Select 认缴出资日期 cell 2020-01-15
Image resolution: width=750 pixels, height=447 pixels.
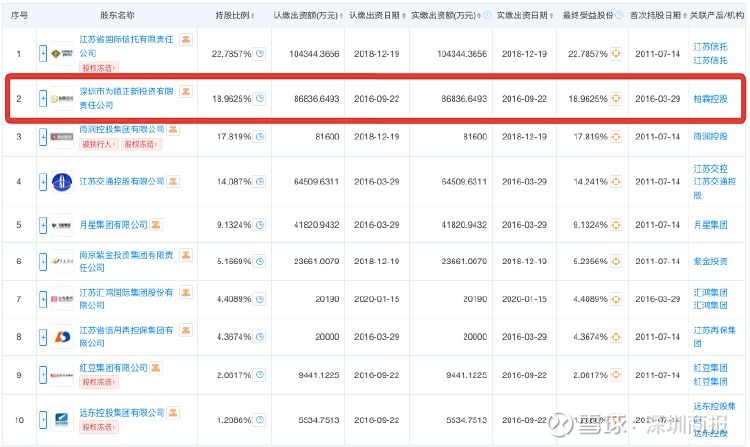pyautogui.click(x=376, y=299)
